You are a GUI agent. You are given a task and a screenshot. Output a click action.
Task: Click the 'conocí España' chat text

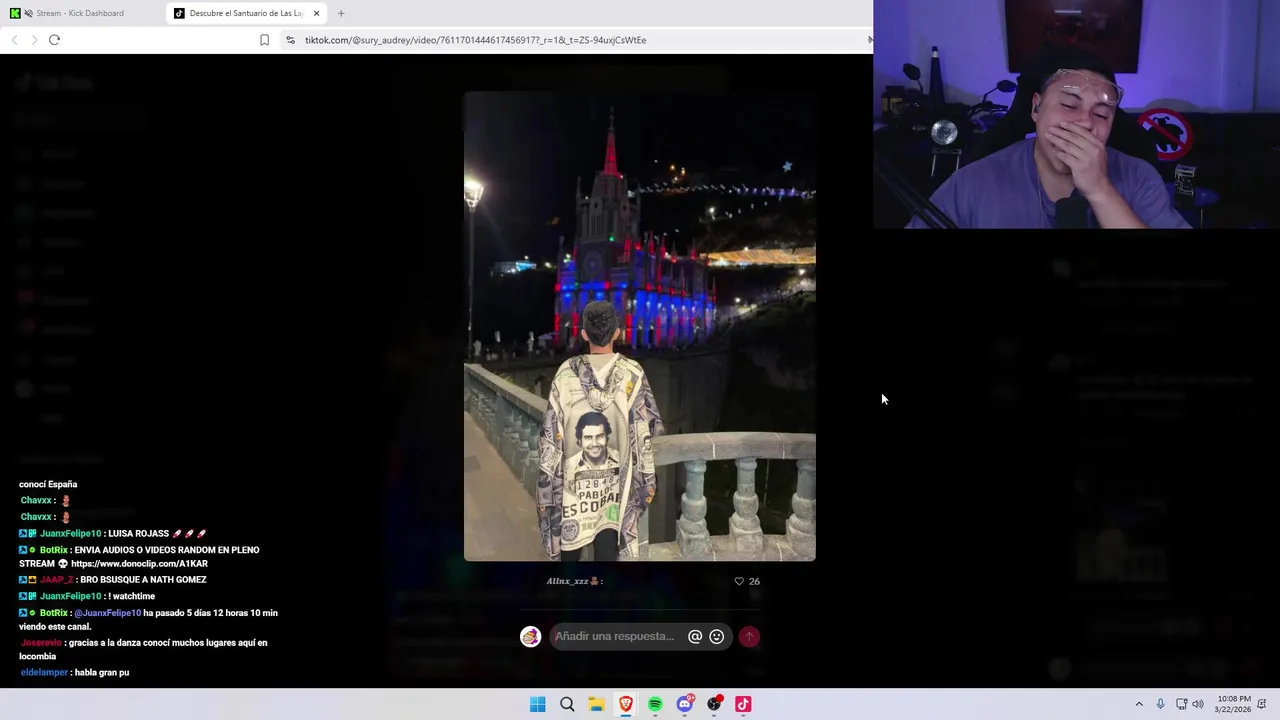(x=48, y=485)
